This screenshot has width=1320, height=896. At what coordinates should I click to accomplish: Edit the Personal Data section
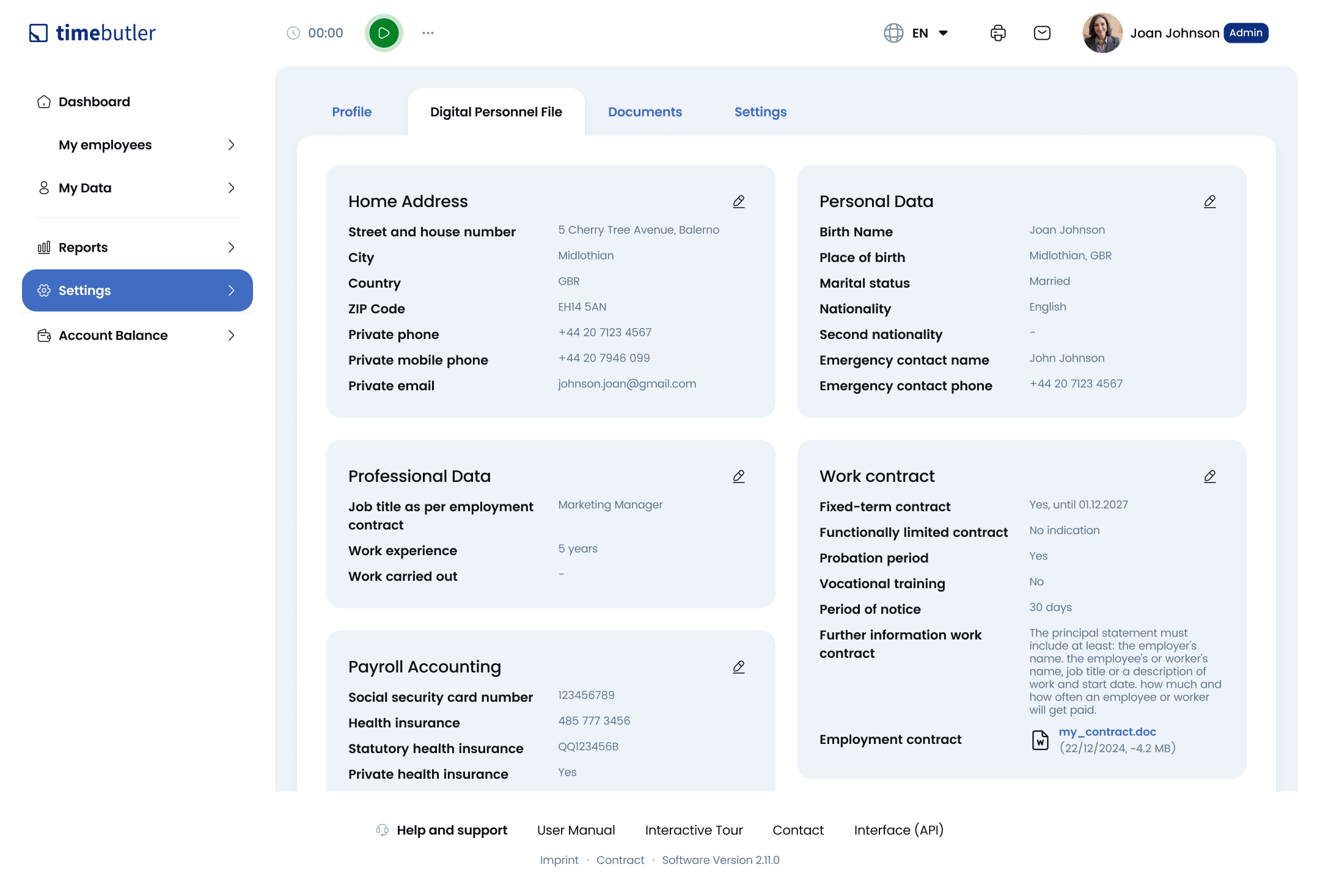click(1210, 202)
